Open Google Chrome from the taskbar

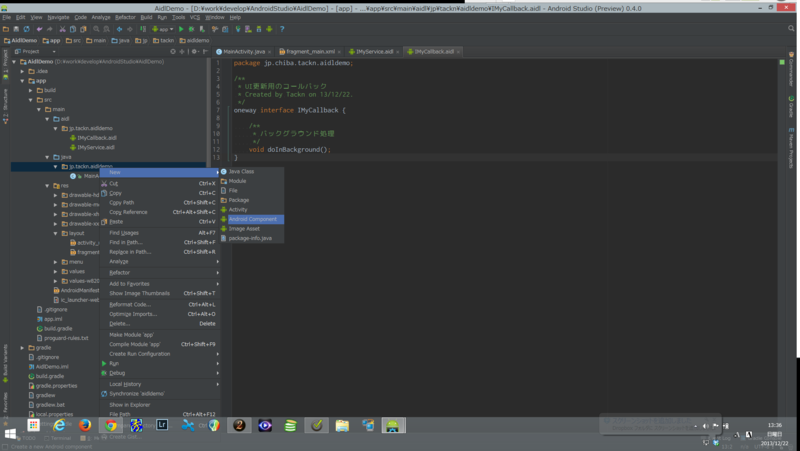click(x=111, y=425)
